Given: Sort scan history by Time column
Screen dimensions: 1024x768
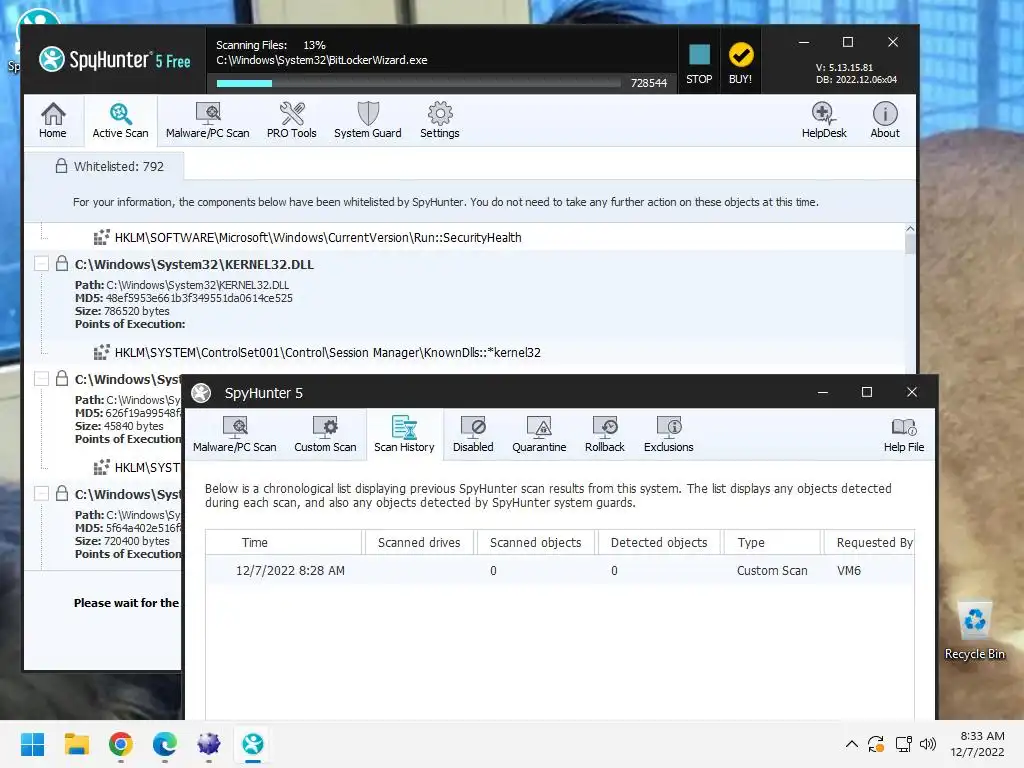Looking at the screenshot, I should point(284,543).
